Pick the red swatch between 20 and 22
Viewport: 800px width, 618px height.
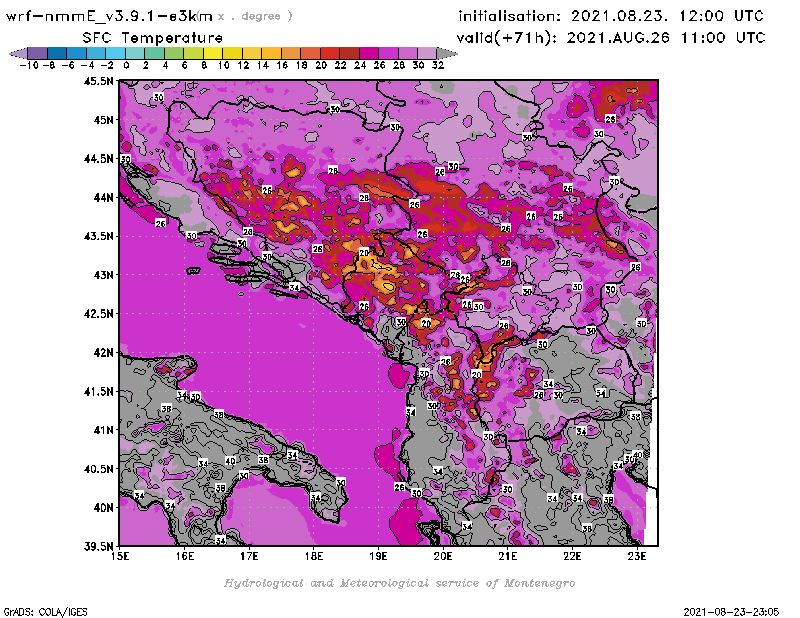(330, 53)
